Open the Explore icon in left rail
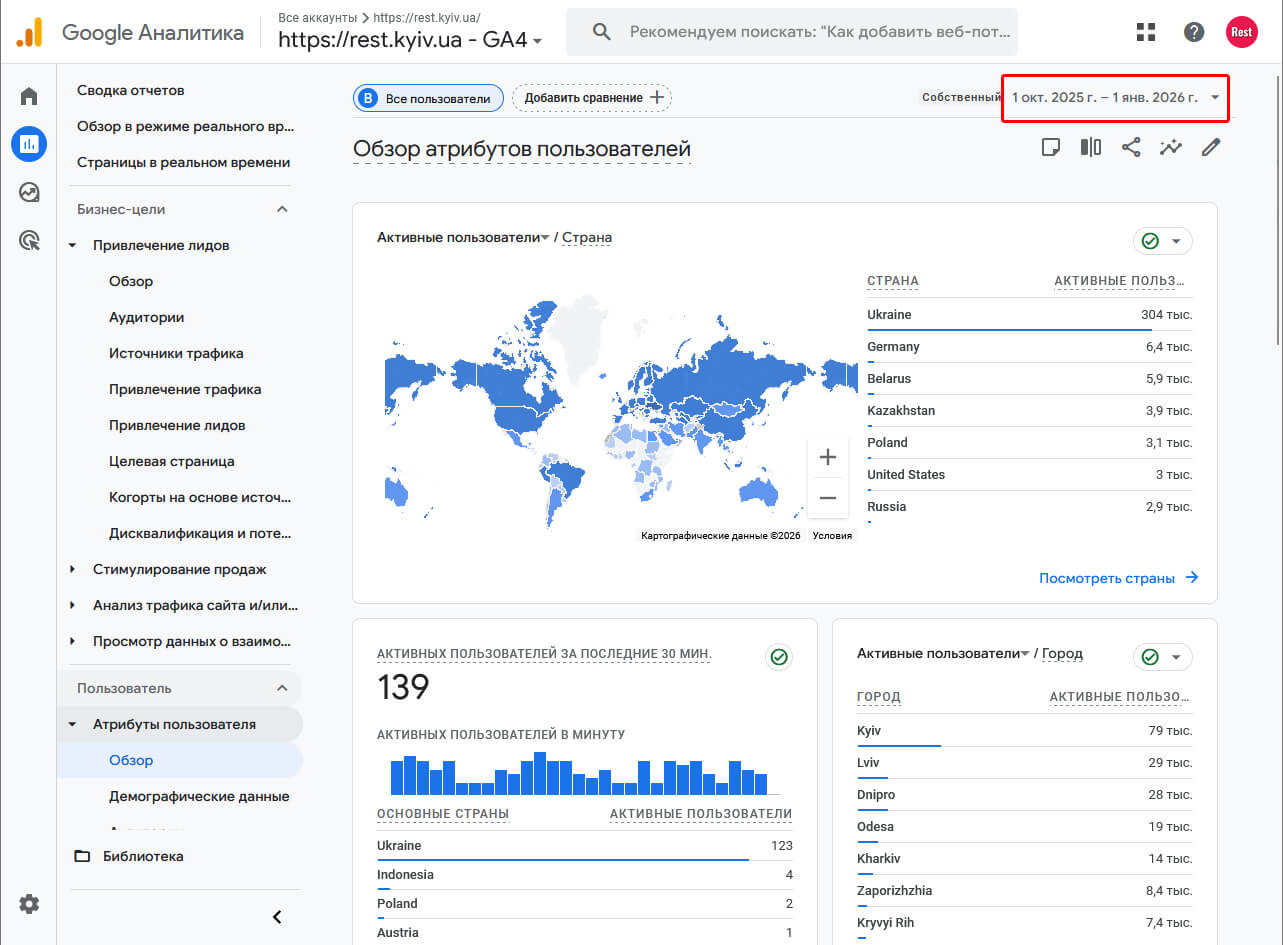The height and width of the screenshot is (945, 1283). 29,192
